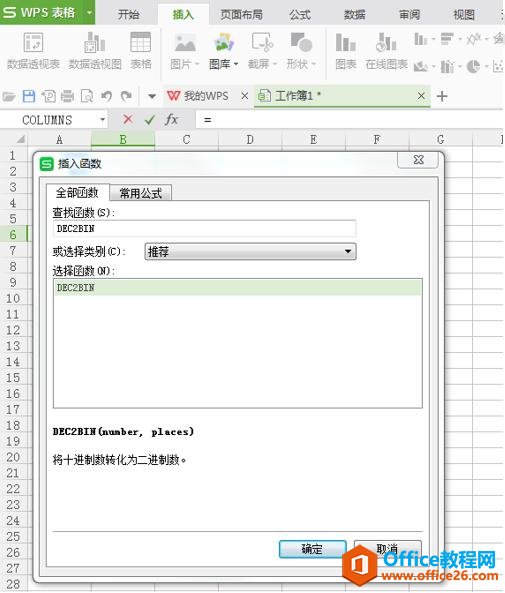Viewport: 505px width, 593px height.
Task: Insert a 数据透视表 pivot table
Action: click(33, 51)
